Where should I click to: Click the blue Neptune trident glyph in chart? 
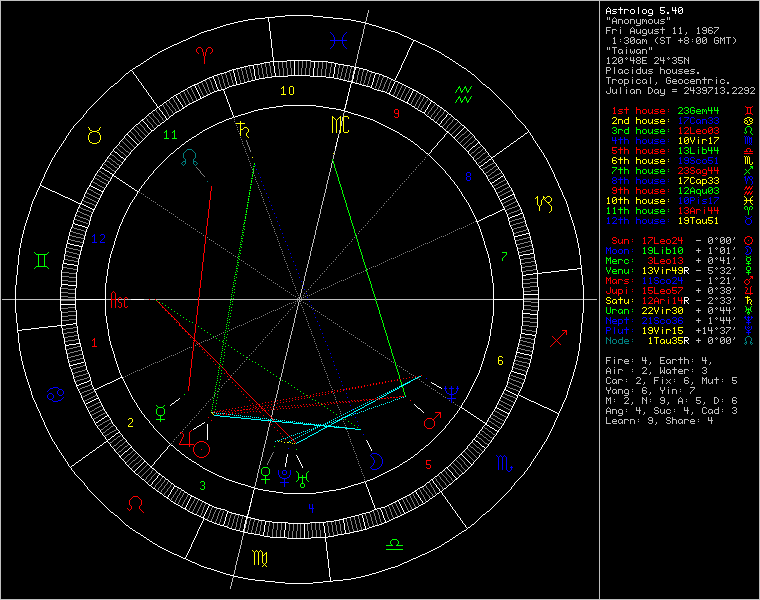451,394
